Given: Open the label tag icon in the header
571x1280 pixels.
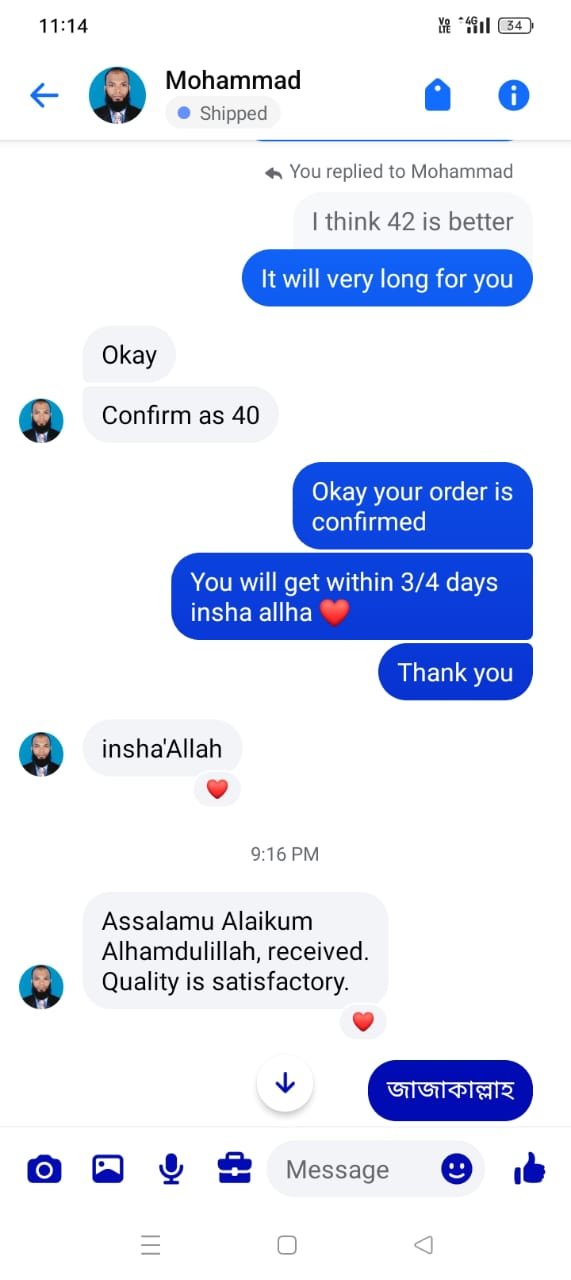Looking at the screenshot, I should [438, 95].
